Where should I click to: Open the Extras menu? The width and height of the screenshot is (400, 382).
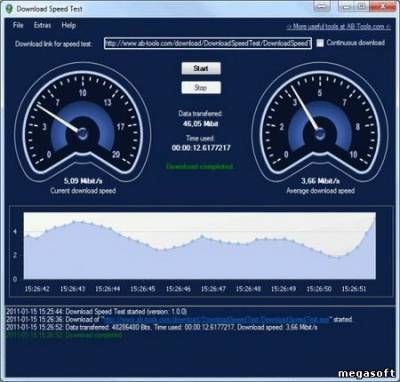pos(42,25)
